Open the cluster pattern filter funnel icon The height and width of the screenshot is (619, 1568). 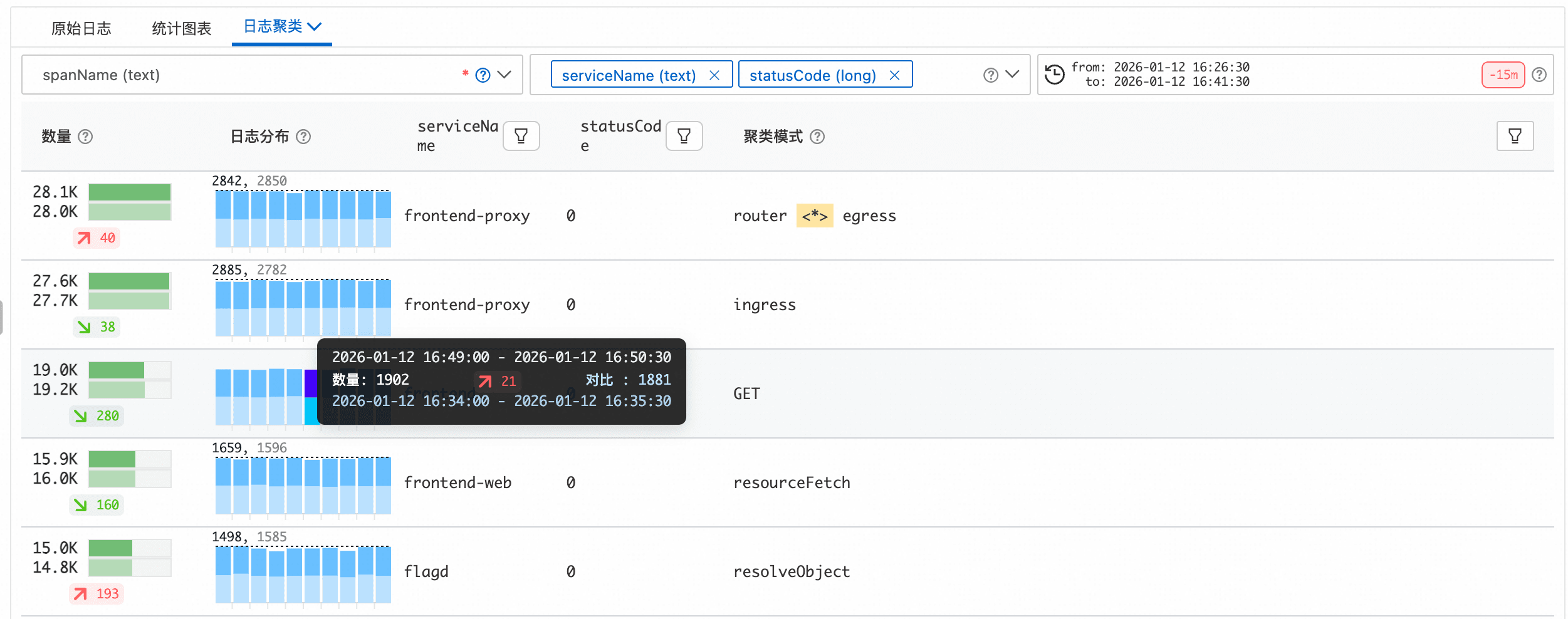[x=1514, y=136]
